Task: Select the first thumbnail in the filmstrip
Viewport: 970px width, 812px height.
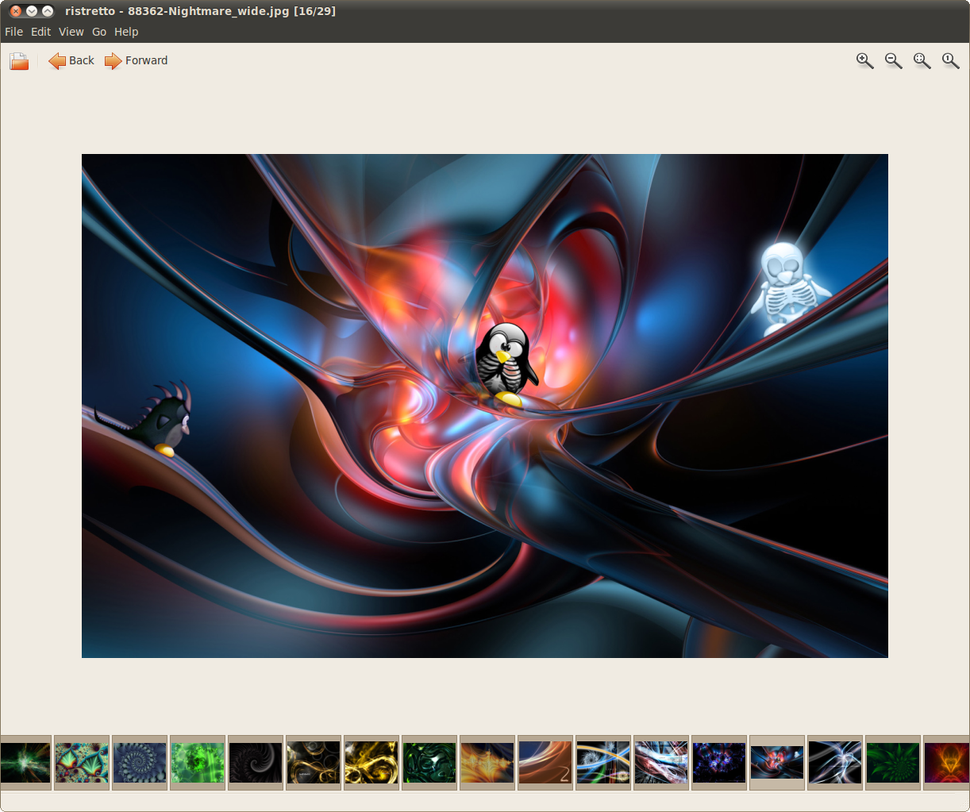Action: tap(23, 762)
